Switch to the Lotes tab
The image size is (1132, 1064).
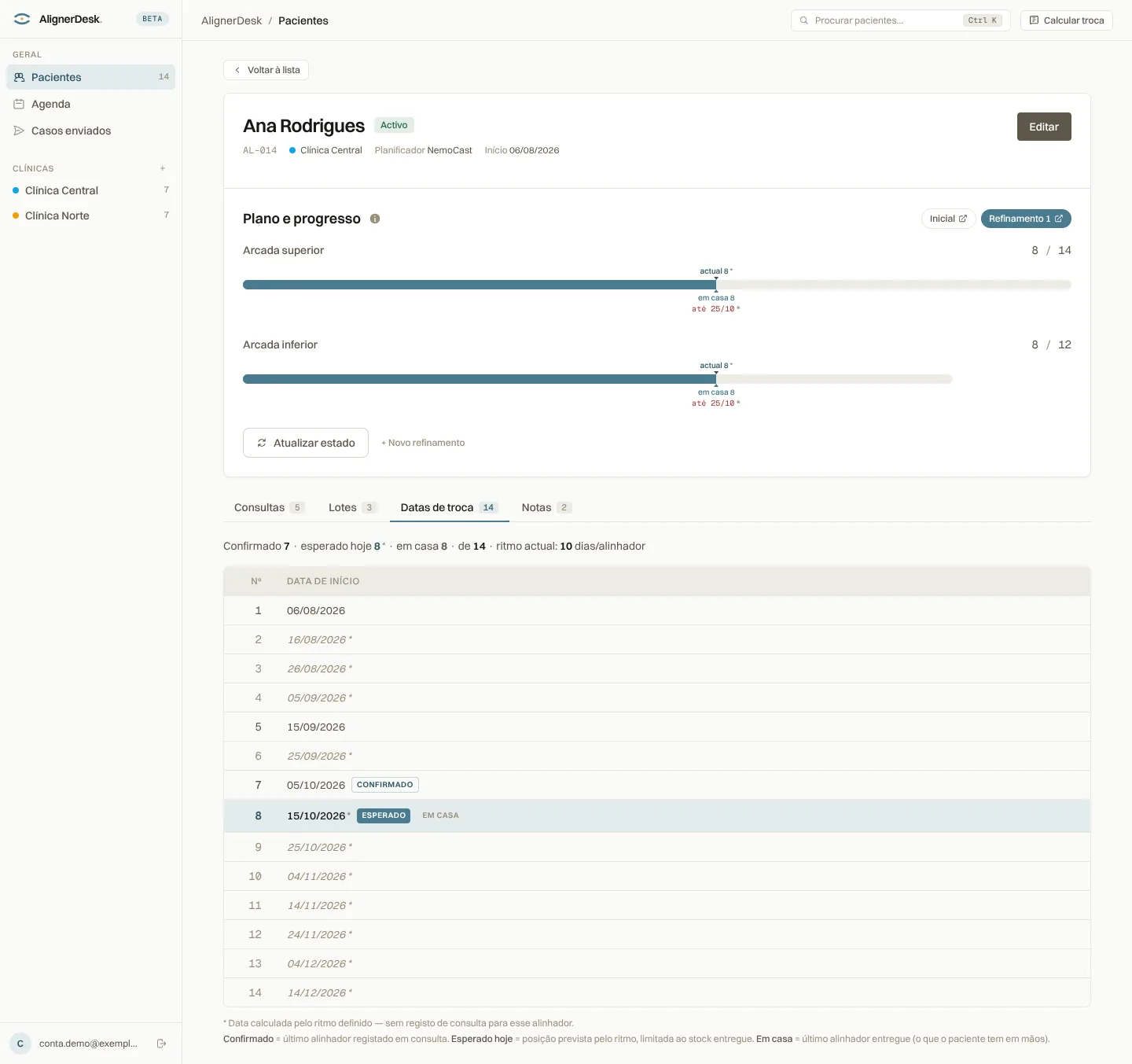click(352, 507)
